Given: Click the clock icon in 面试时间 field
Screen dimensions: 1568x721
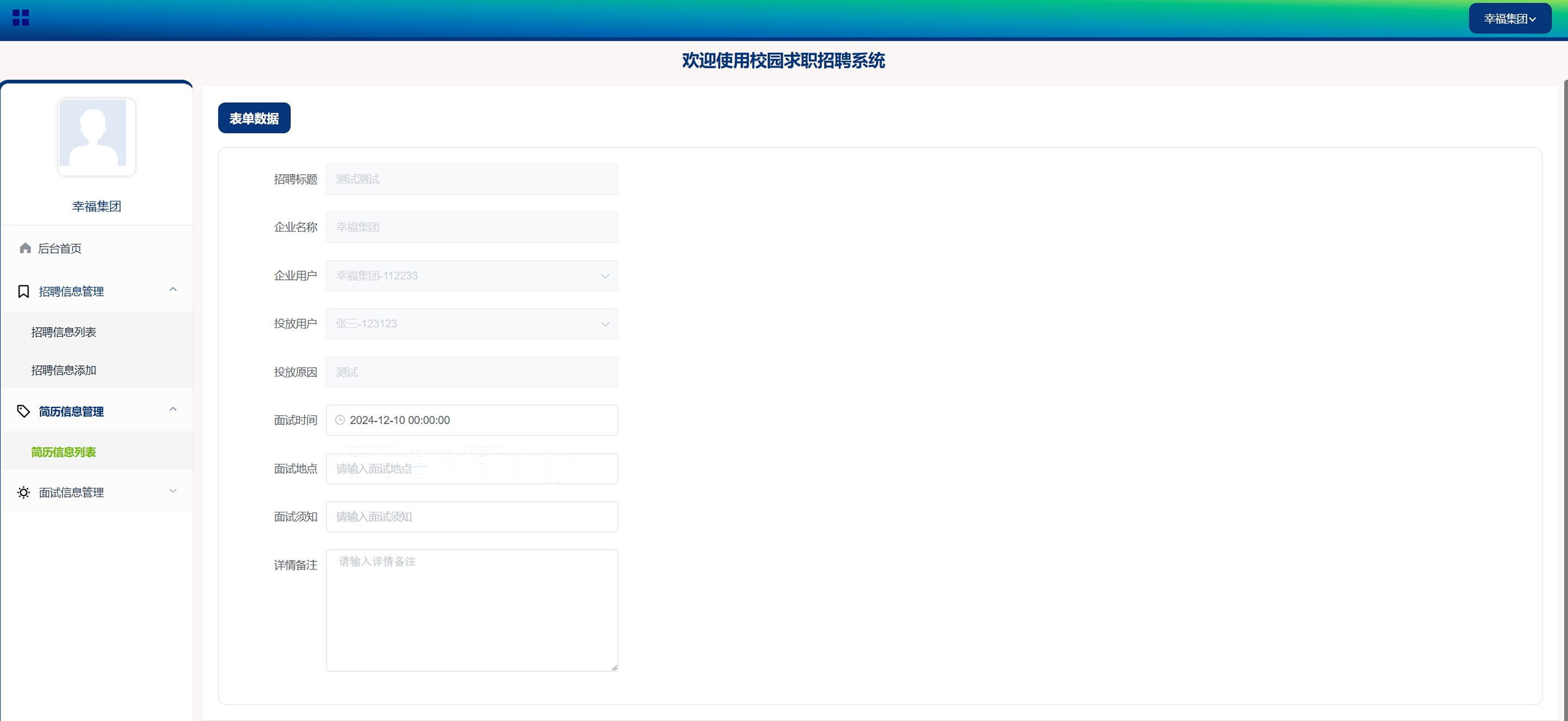Looking at the screenshot, I should point(340,420).
